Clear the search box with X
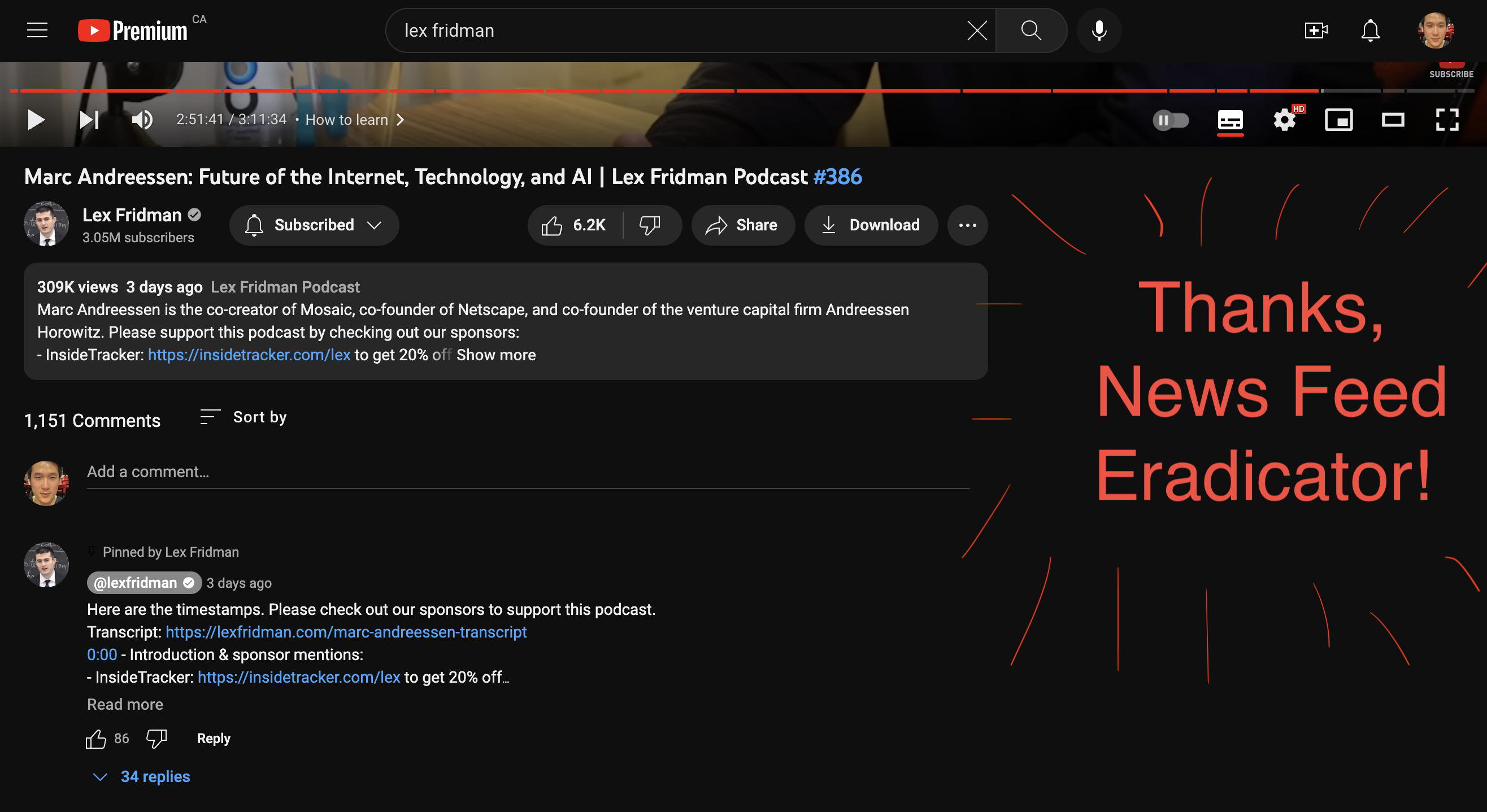1487x812 pixels. (x=977, y=30)
